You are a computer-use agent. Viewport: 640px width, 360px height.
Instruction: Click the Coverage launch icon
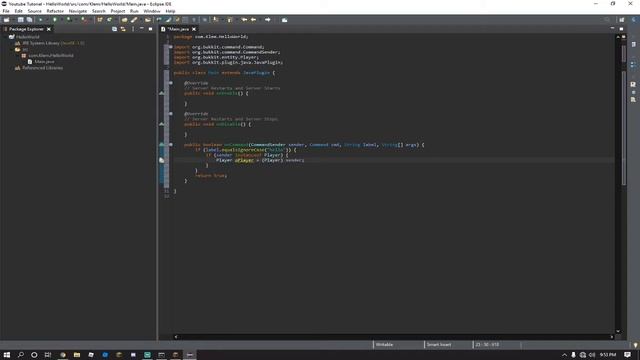pyautogui.click(x=69, y=20)
